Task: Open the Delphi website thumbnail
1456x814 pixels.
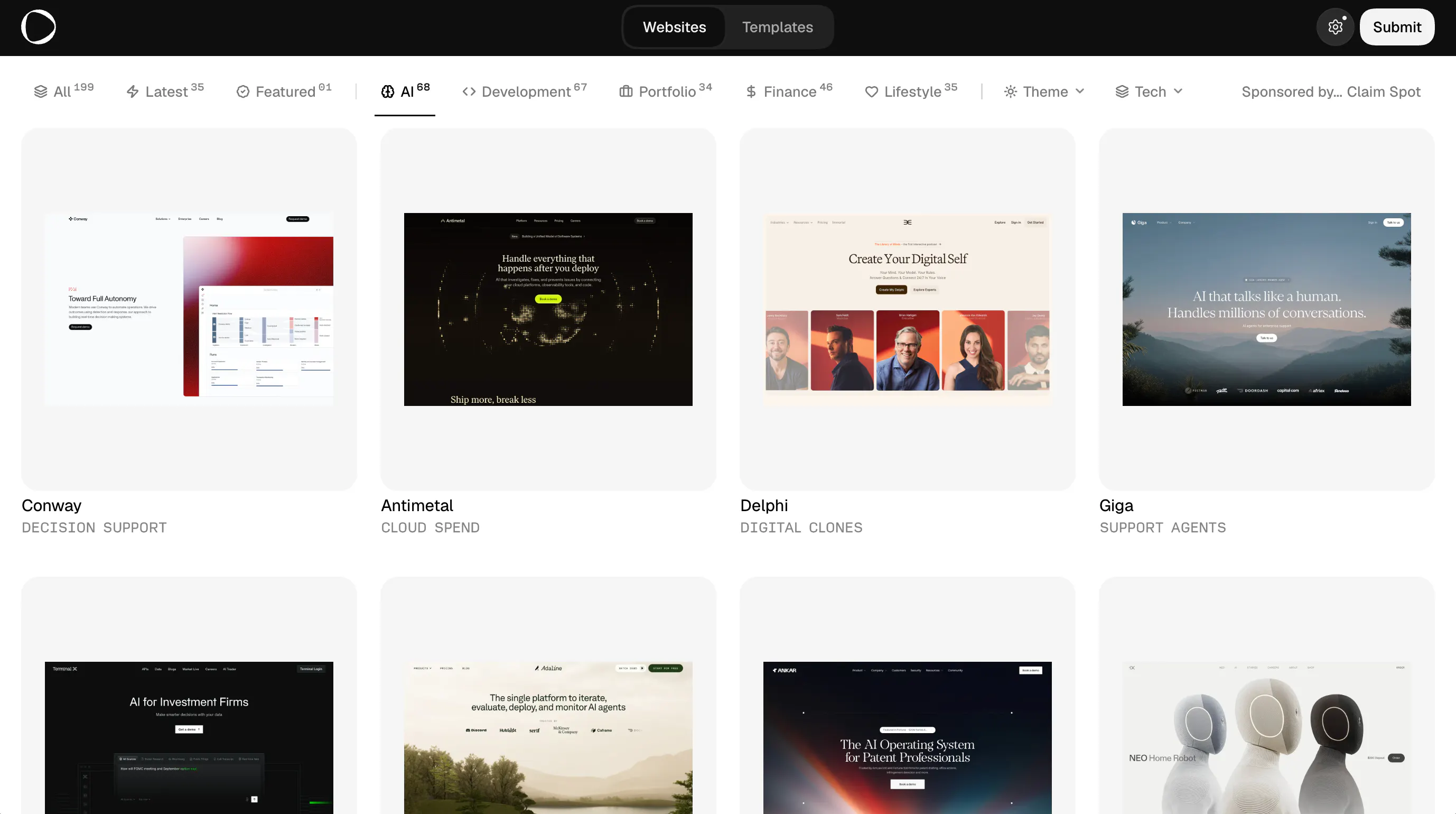Action: (907, 309)
